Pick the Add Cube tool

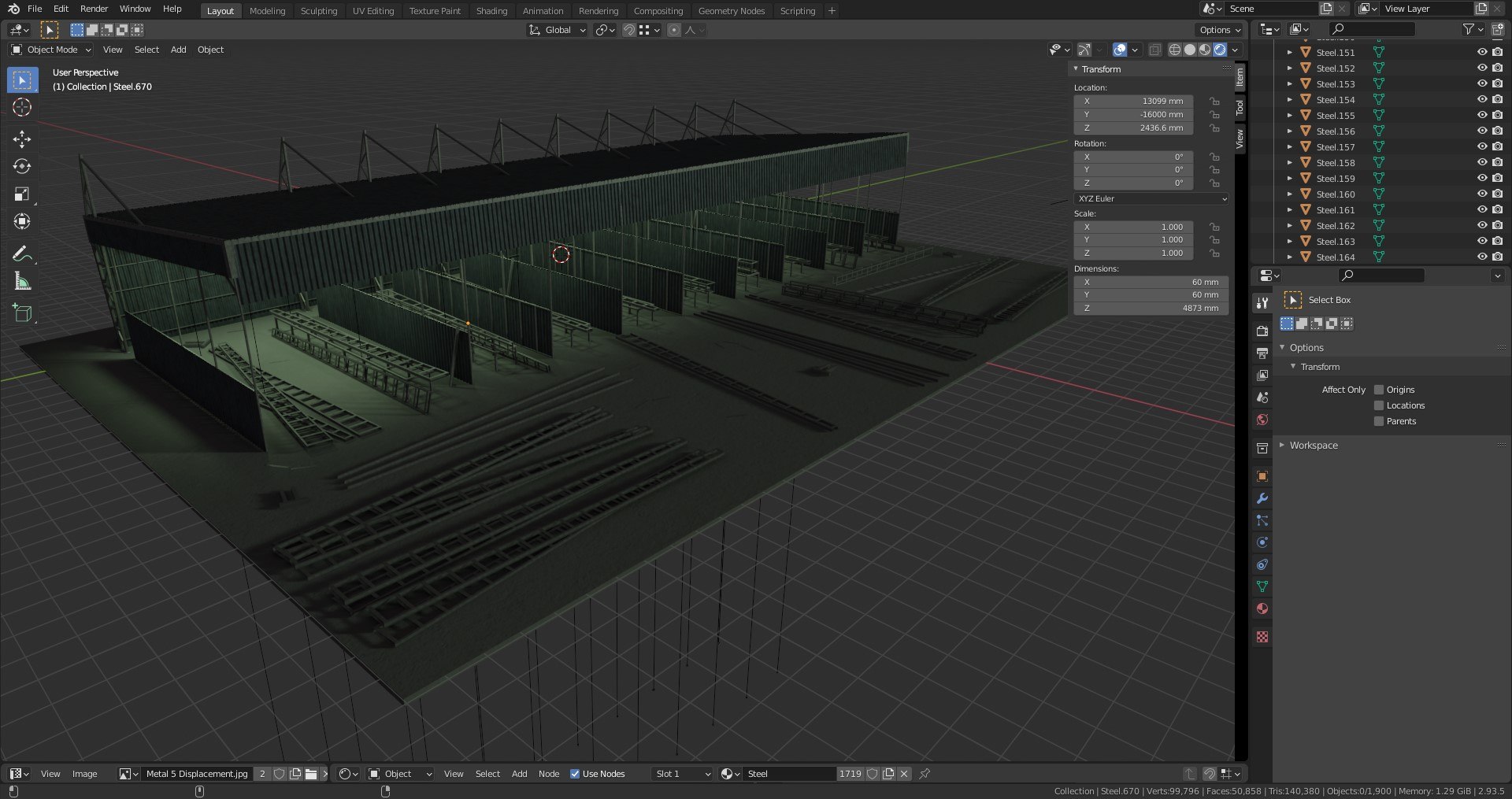(x=22, y=313)
